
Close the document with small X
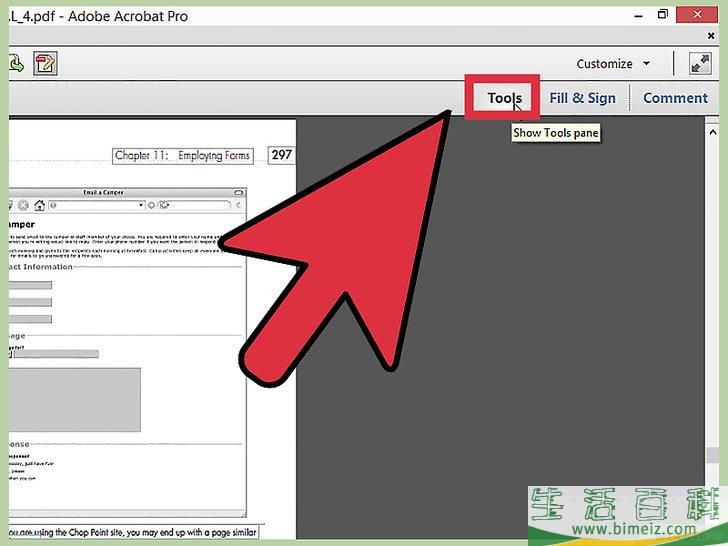point(710,35)
